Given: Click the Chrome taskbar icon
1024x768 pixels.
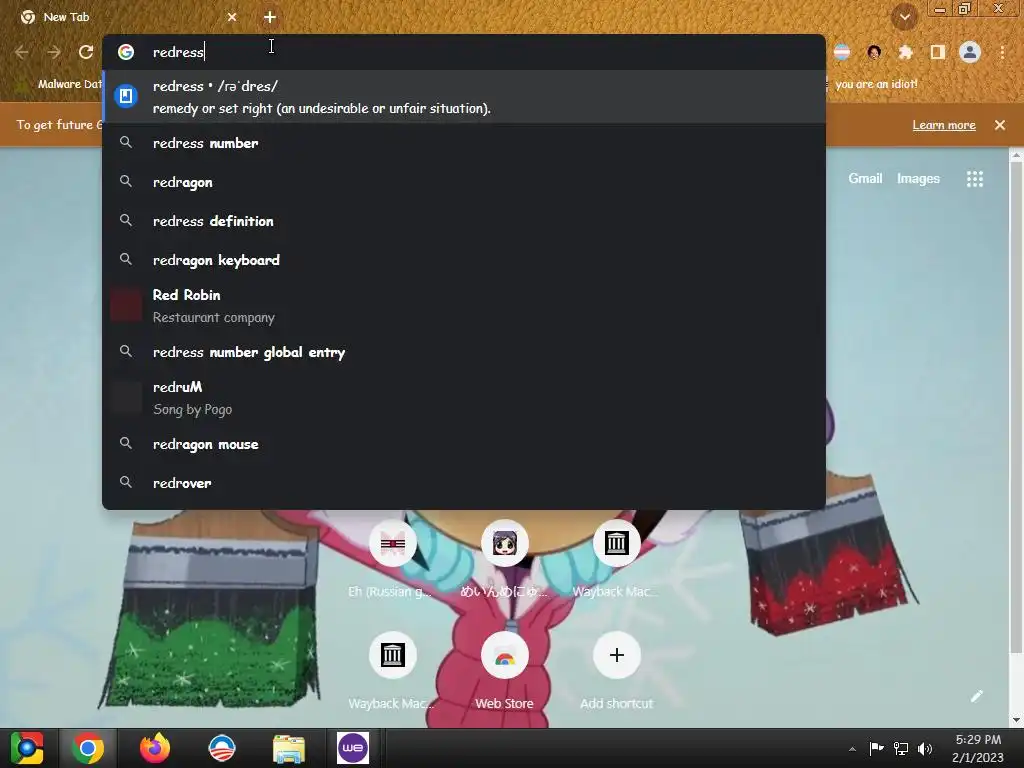Looking at the screenshot, I should point(88,748).
